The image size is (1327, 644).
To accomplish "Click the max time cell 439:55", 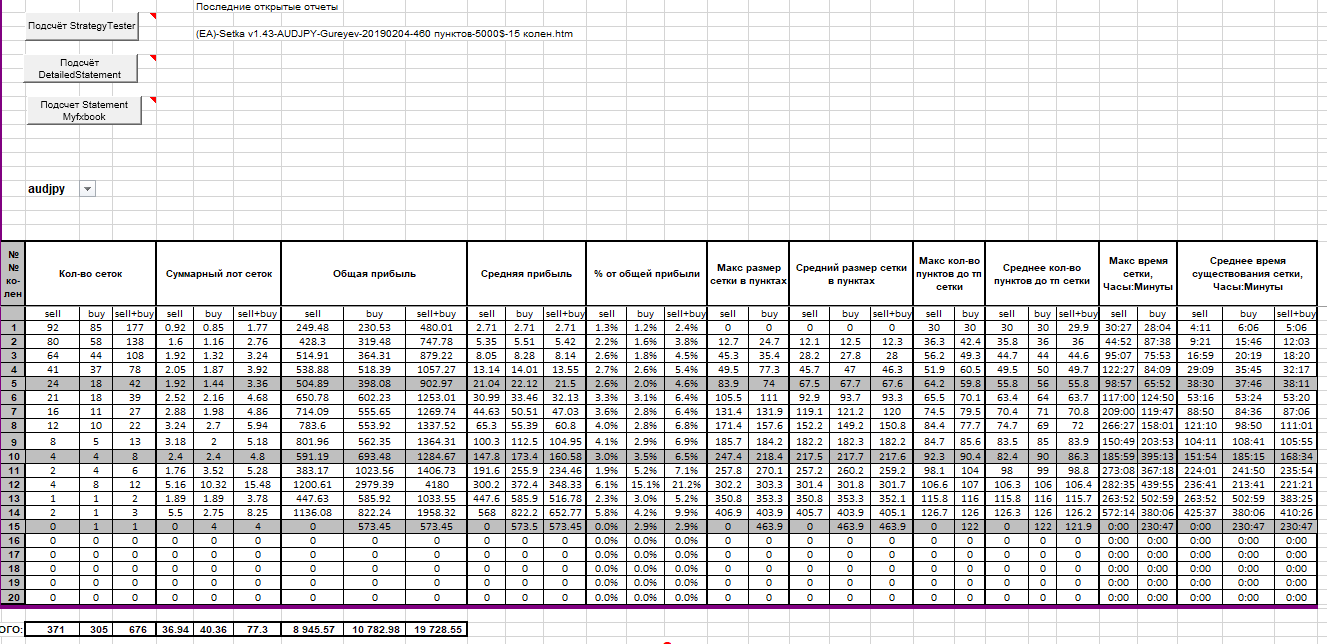I will (x=1156, y=484).
